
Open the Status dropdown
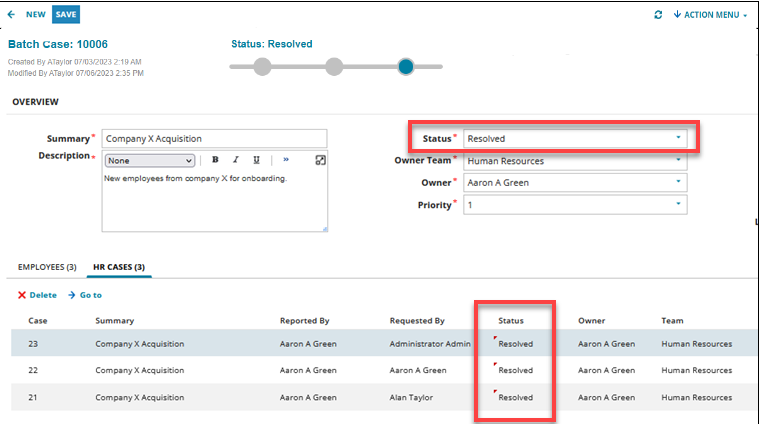677,138
